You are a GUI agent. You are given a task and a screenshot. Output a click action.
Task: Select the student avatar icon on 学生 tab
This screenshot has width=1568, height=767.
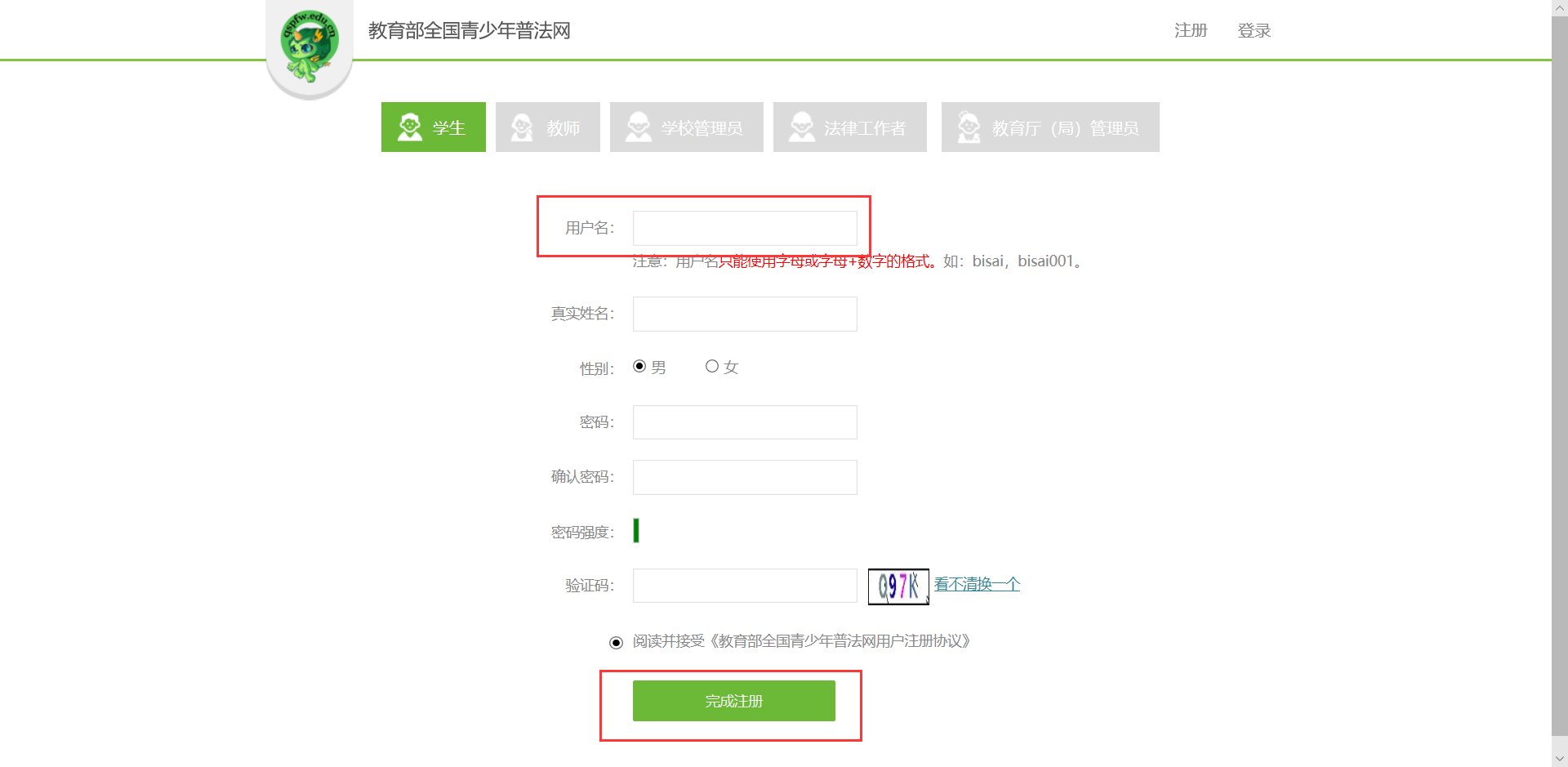[408, 127]
